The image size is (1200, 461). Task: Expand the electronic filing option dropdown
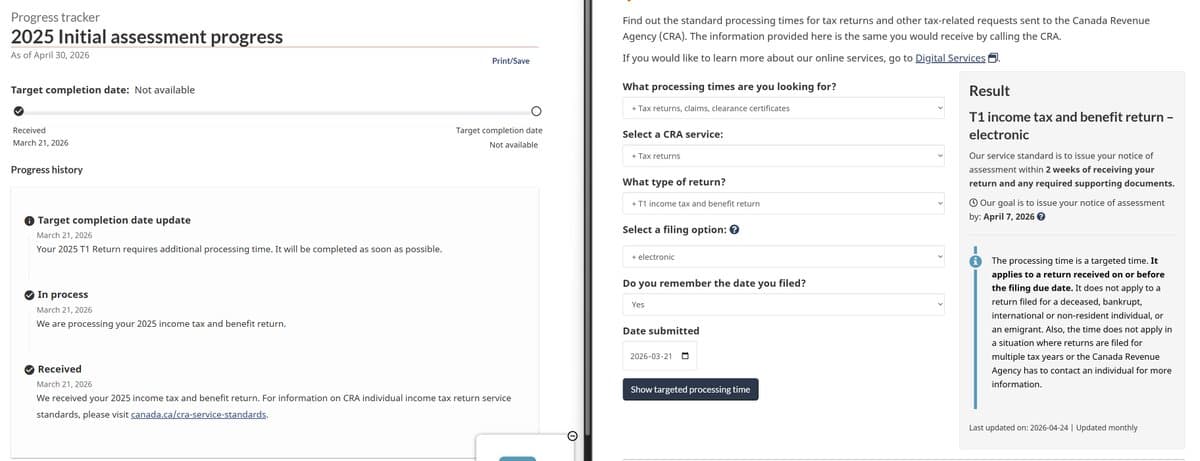(784, 257)
